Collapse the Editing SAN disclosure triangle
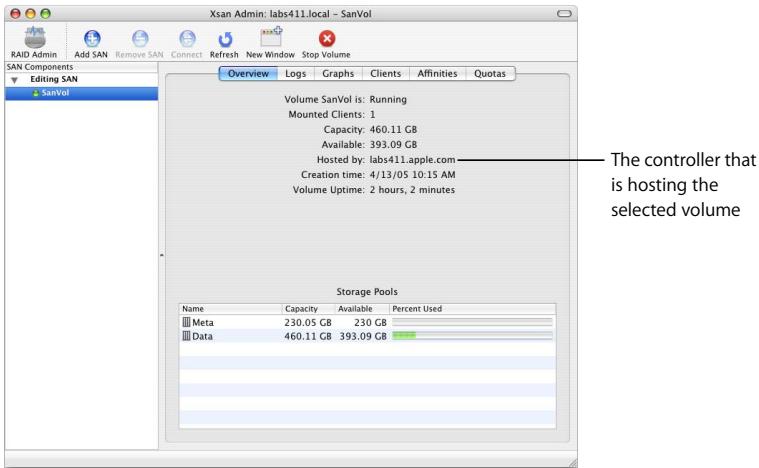Image resolution: width=759 pixels, height=468 pixels. (15, 80)
